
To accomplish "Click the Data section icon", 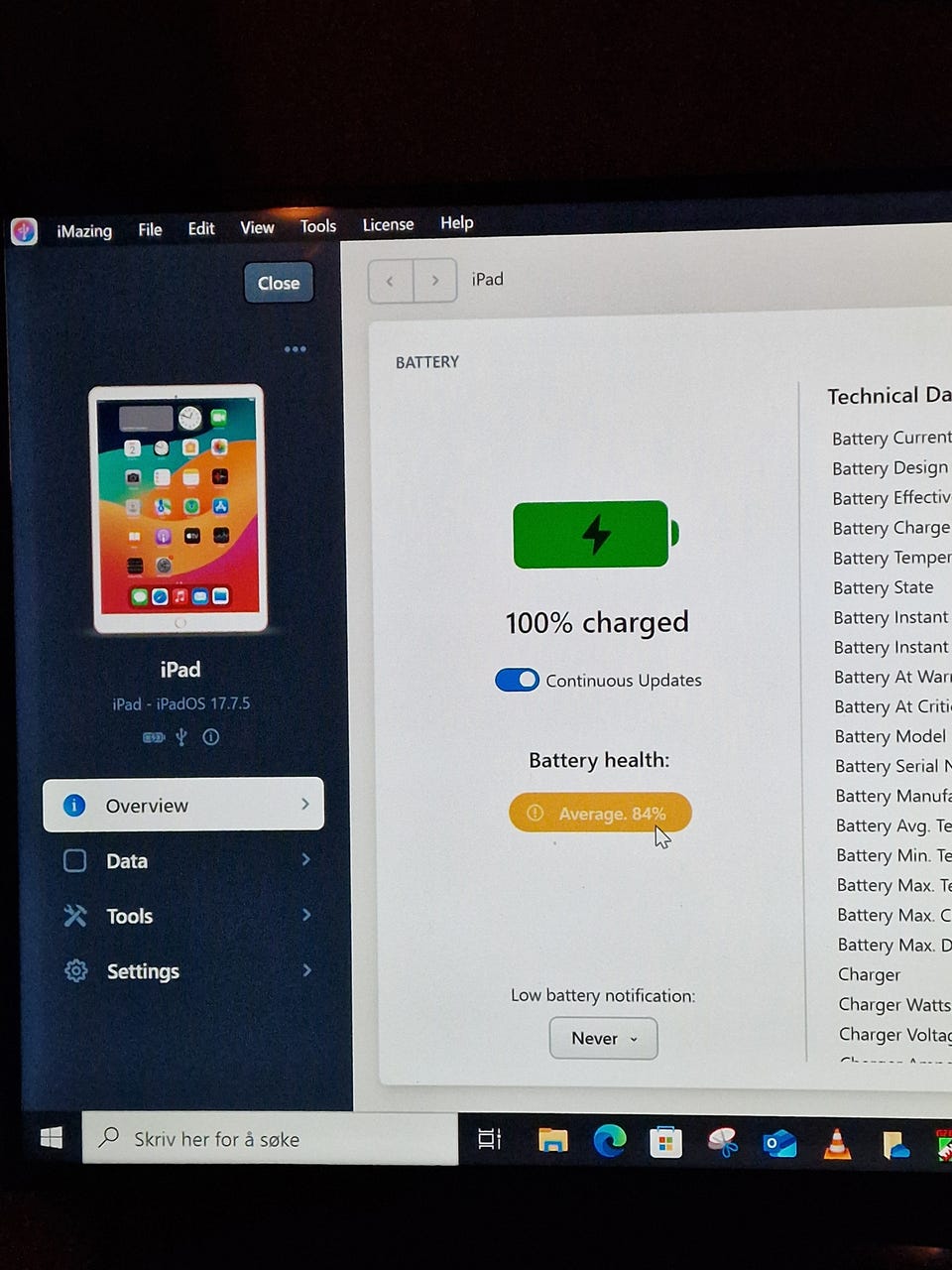I will pyautogui.click(x=75, y=860).
